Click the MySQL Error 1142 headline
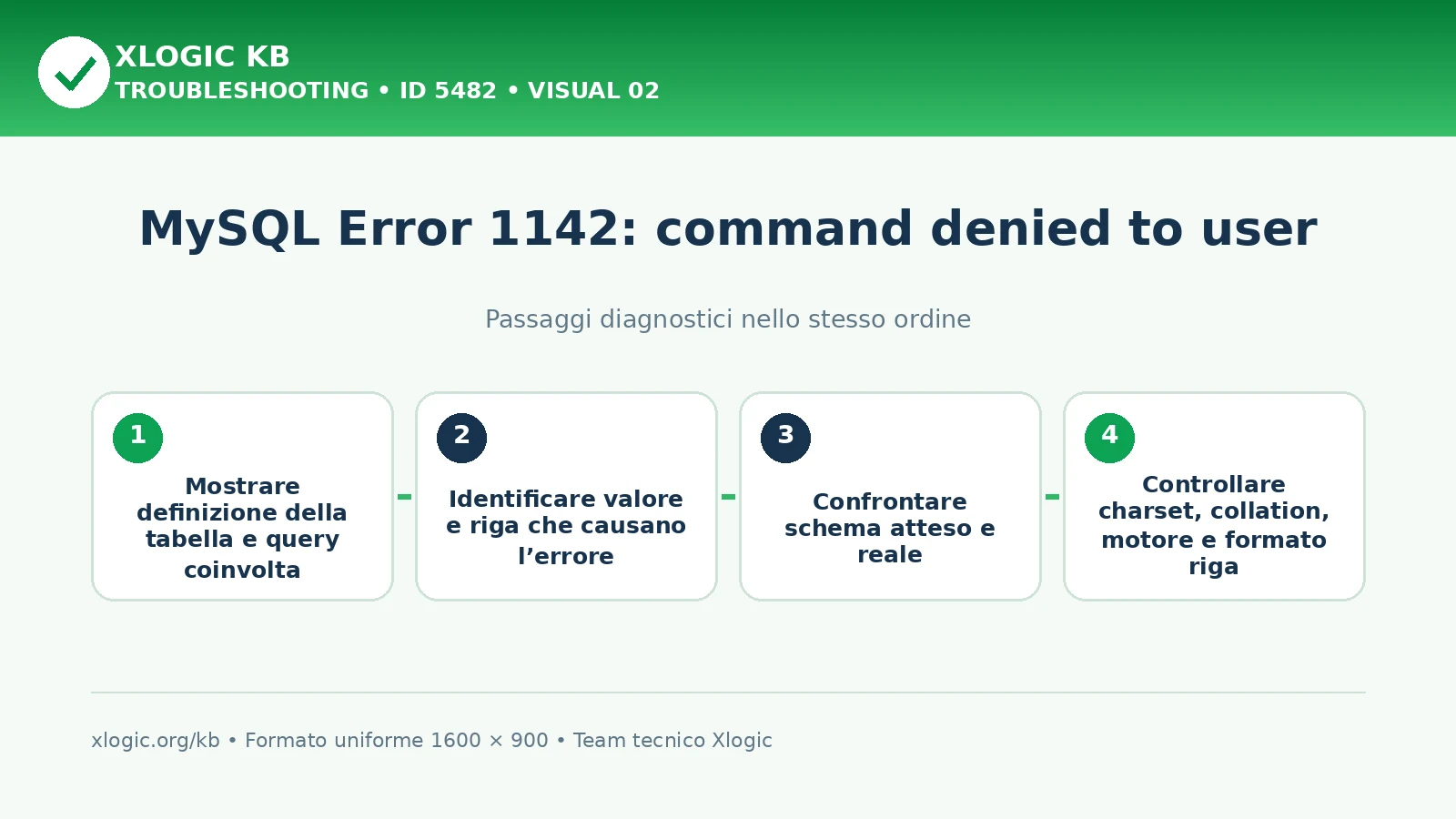1456x819 pixels. tap(728, 228)
